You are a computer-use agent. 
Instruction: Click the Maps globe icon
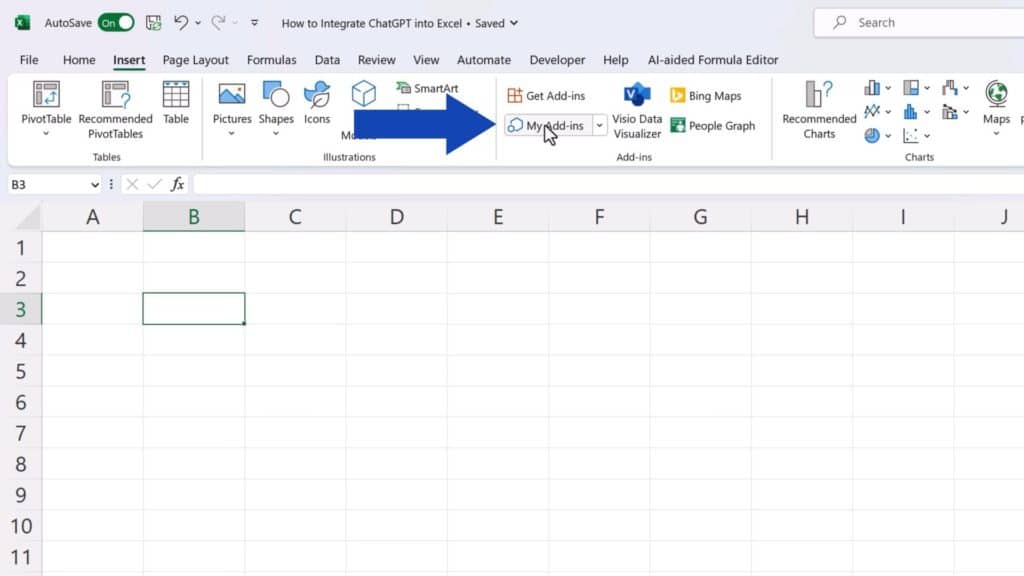click(x=997, y=94)
